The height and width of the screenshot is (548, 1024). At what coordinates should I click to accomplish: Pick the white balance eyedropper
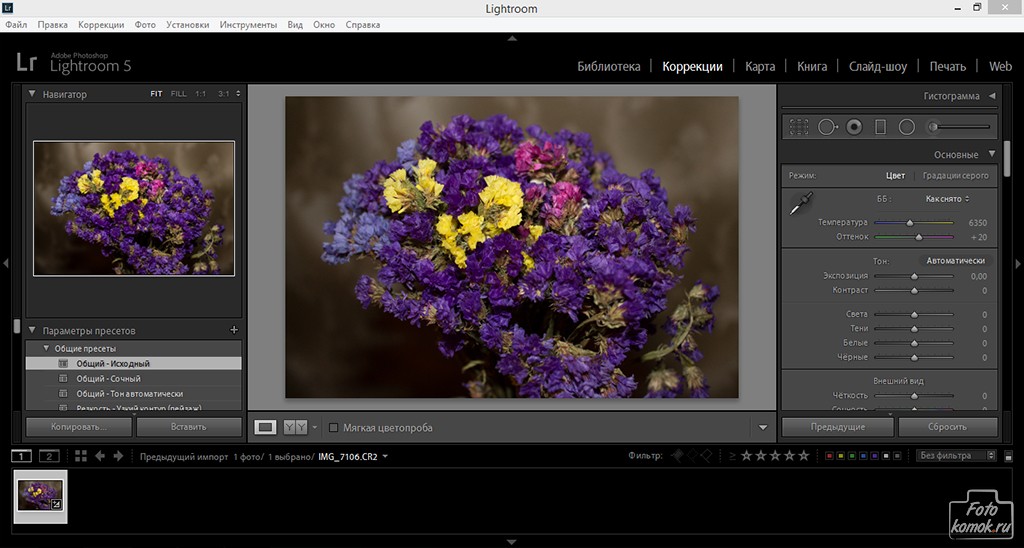pyautogui.click(x=801, y=204)
